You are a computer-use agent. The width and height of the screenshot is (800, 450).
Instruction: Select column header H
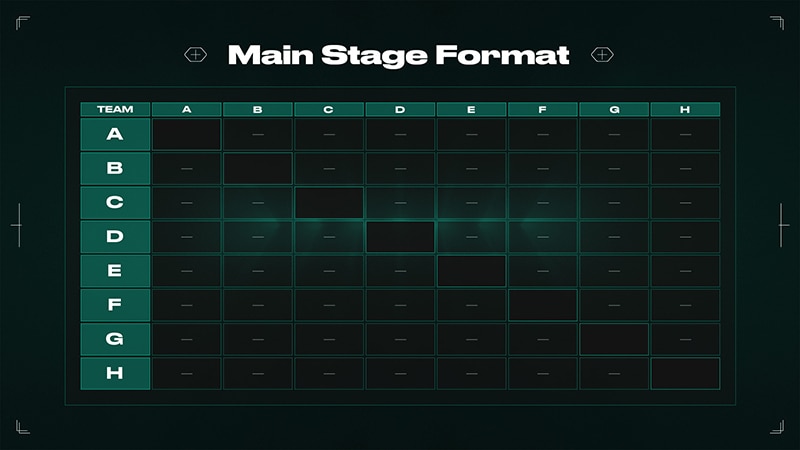[685, 109]
